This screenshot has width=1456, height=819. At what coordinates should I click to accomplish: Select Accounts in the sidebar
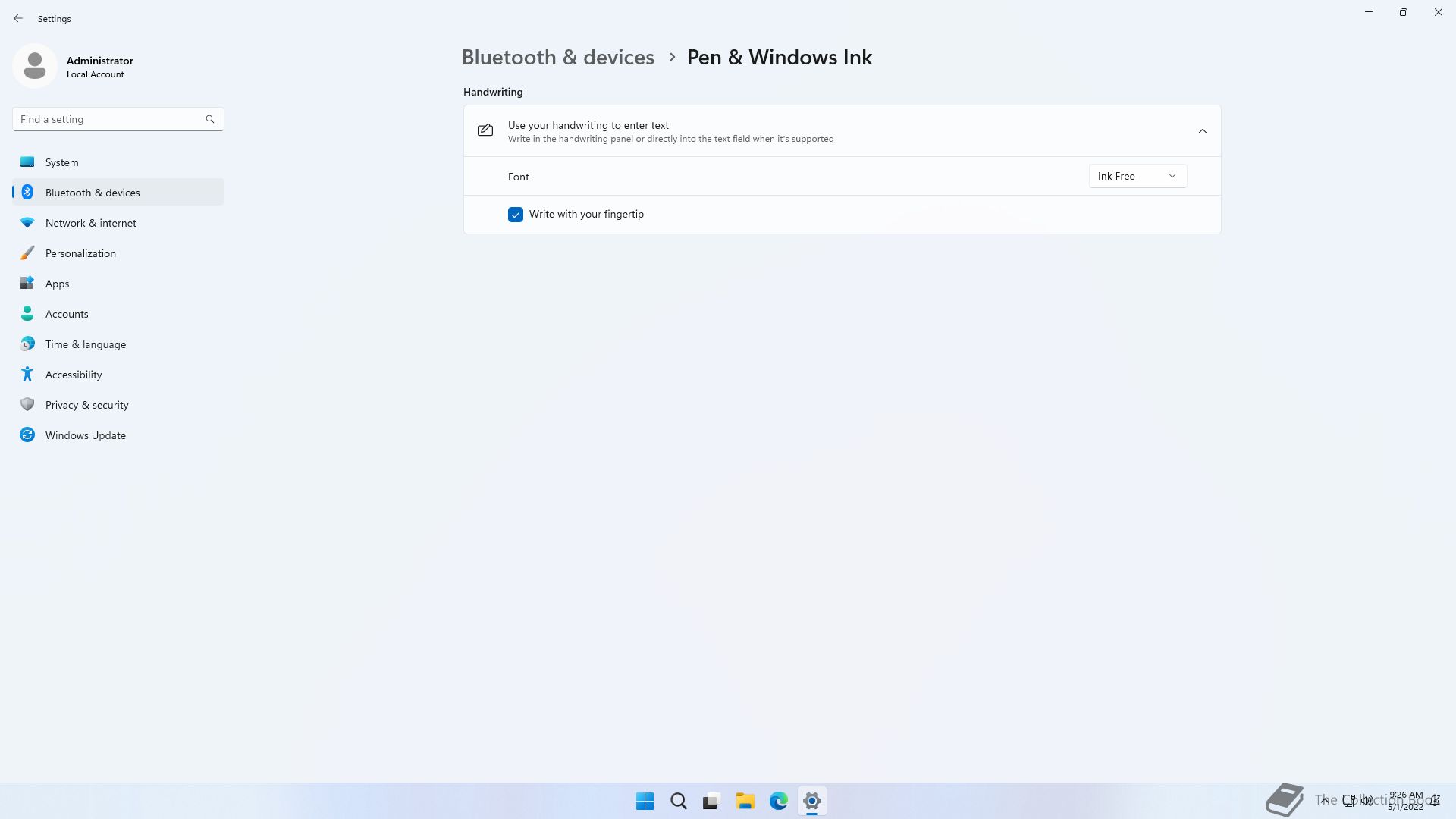(67, 314)
